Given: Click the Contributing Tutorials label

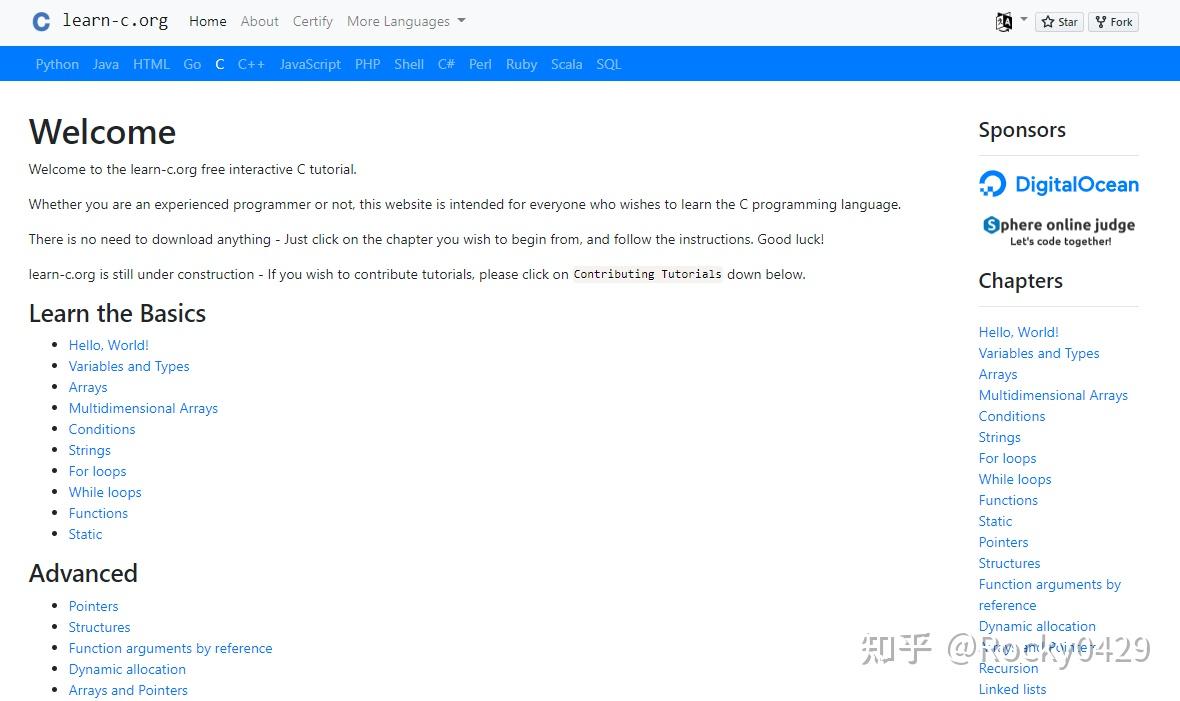Looking at the screenshot, I should 646,273.
